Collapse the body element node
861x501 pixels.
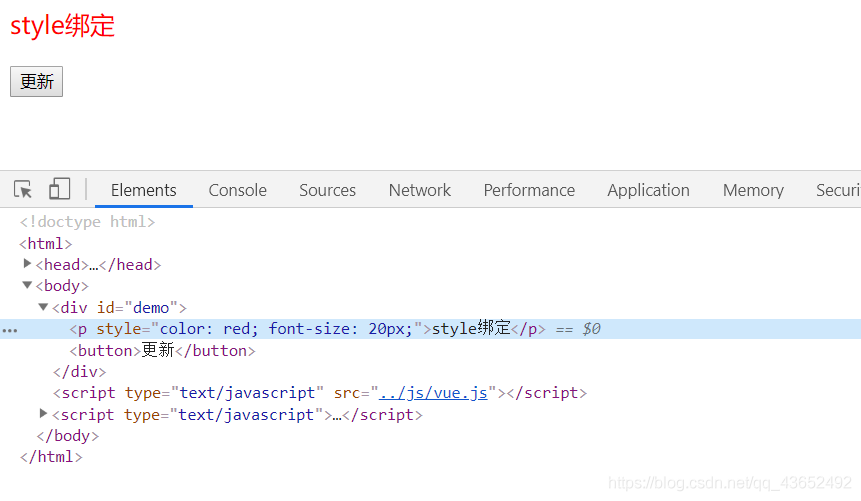[27, 285]
